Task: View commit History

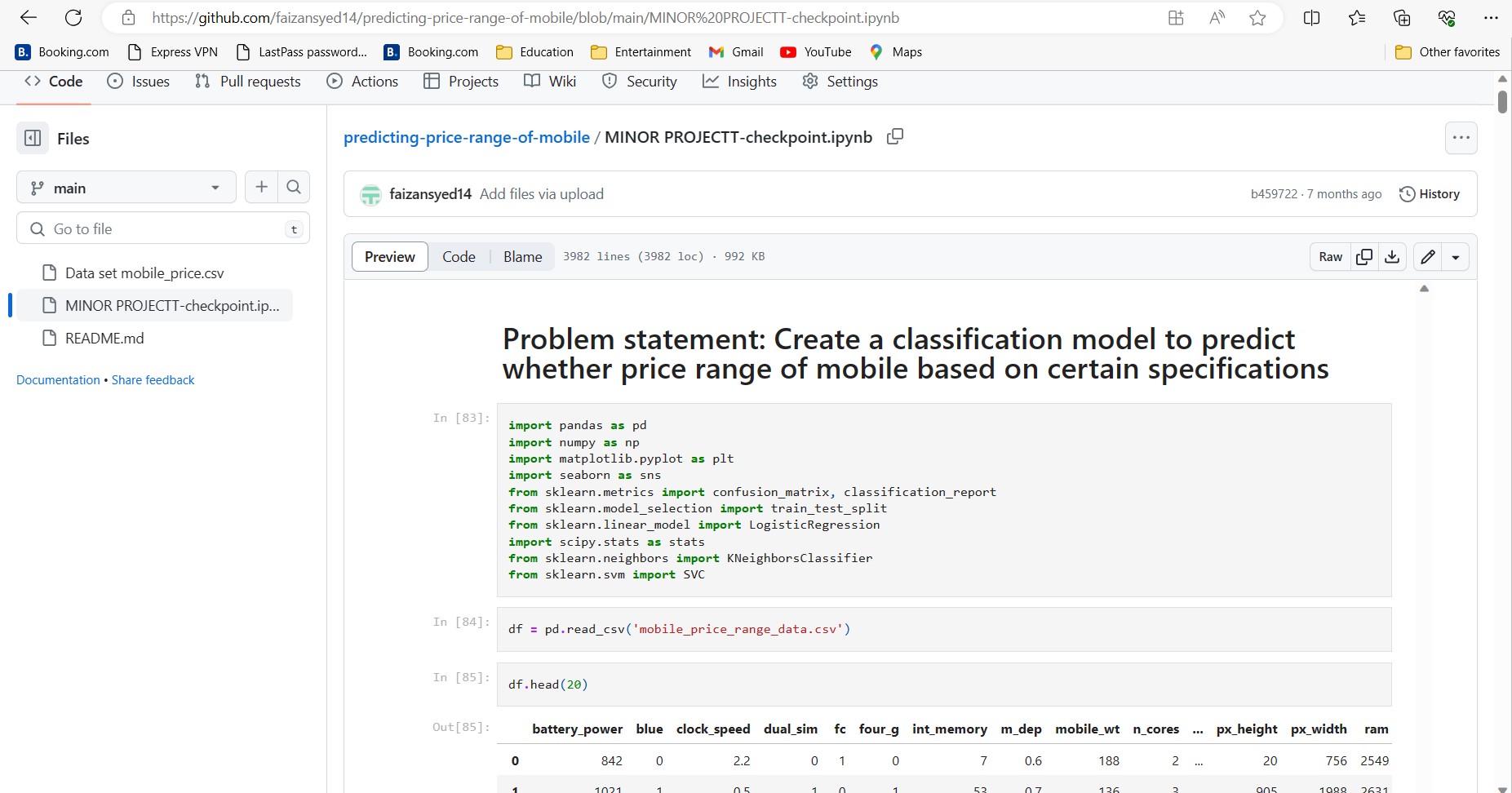Action: tap(1430, 194)
